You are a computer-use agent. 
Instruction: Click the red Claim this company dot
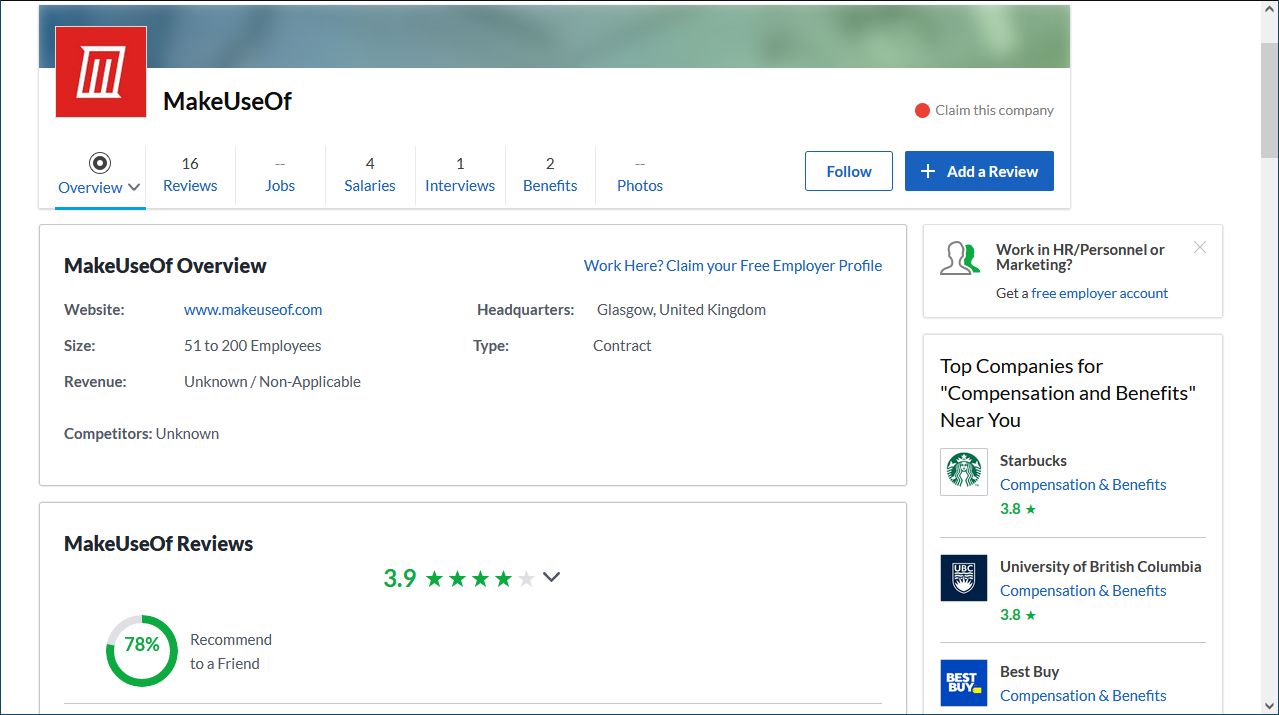[x=921, y=110]
